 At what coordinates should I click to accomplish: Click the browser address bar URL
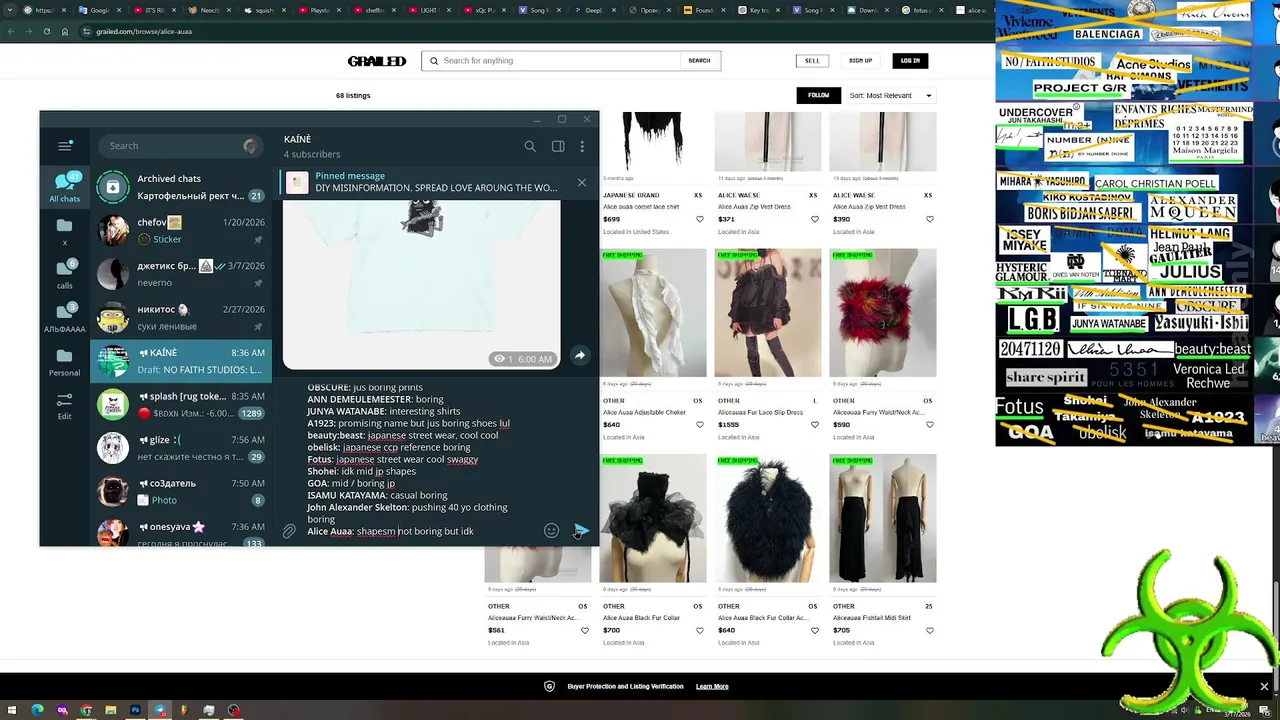click(x=144, y=32)
